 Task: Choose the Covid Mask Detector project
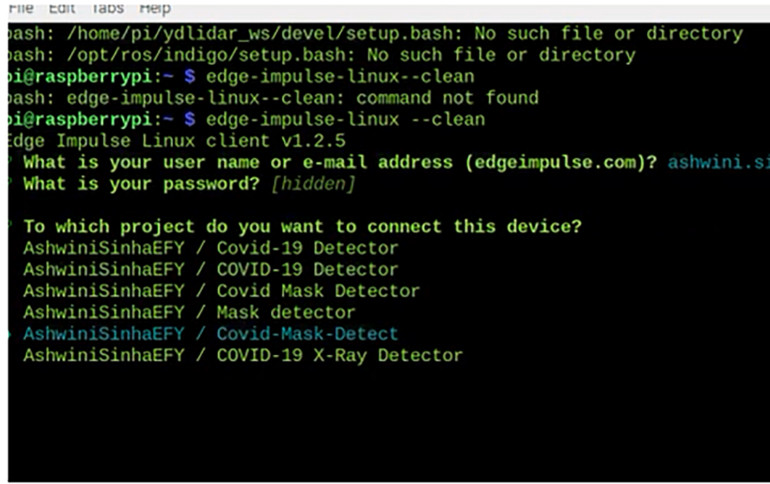(221, 291)
